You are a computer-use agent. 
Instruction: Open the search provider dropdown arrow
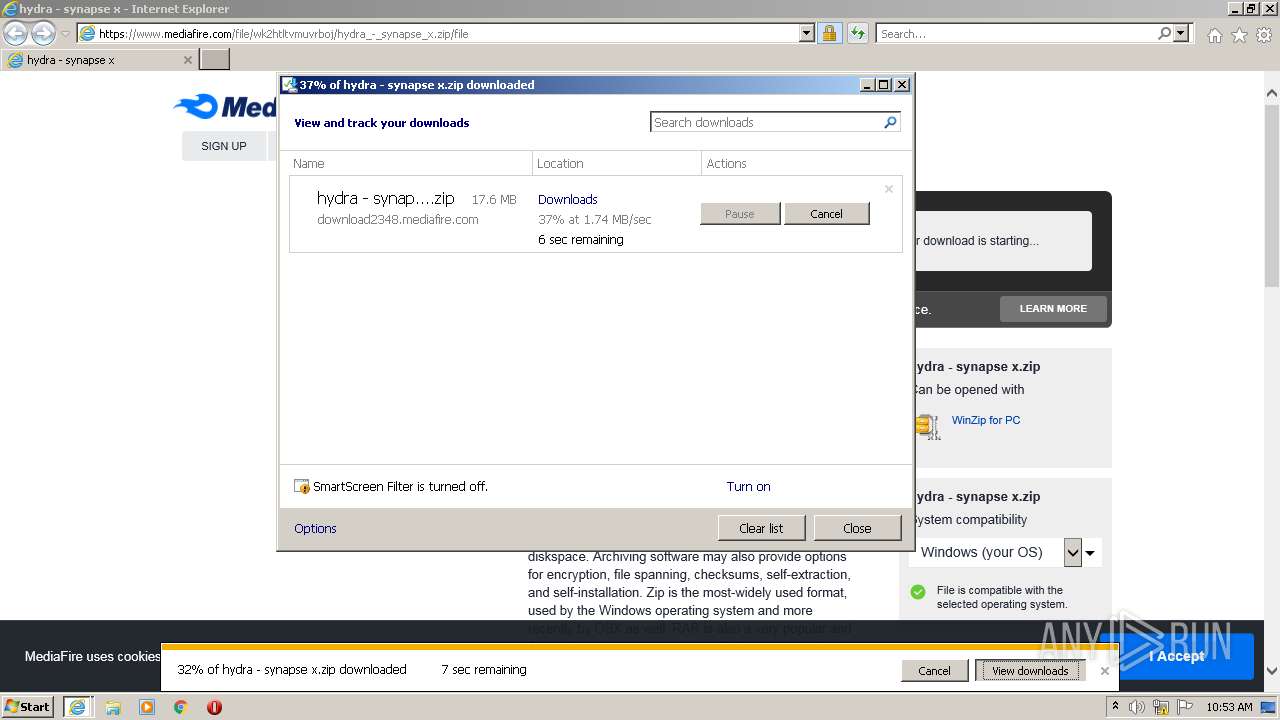[1181, 33]
